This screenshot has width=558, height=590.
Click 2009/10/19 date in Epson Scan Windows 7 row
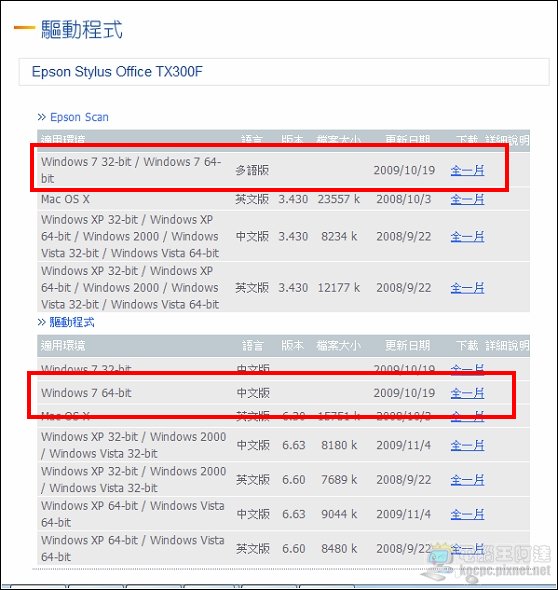tap(404, 170)
